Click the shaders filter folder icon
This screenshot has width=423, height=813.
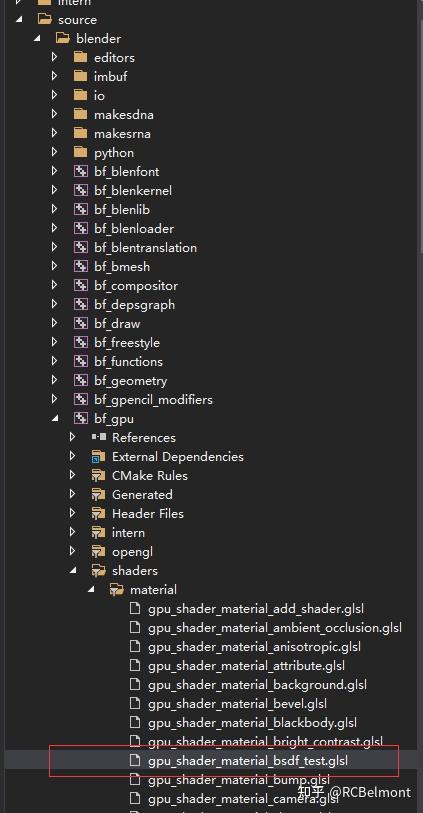pos(98,570)
